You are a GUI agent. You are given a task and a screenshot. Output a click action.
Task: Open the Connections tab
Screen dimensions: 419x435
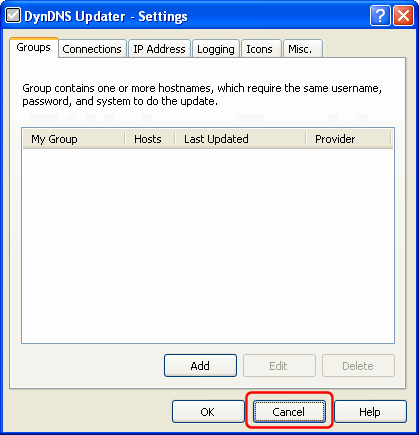click(92, 49)
